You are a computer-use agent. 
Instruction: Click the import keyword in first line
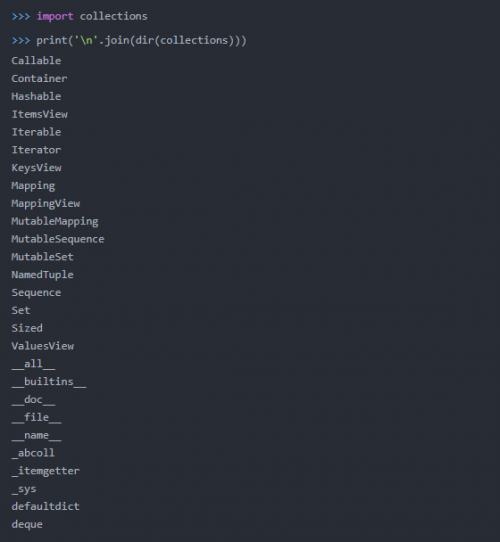[x=55, y=17]
